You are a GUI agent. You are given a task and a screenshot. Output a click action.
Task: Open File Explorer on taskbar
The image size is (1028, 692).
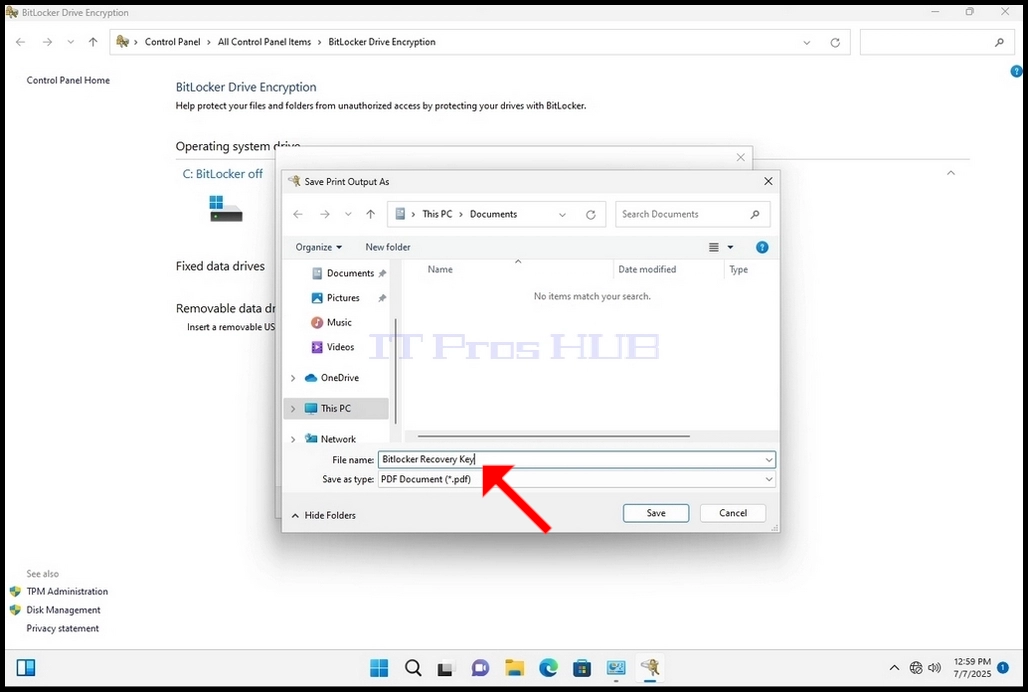(x=515, y=668)
